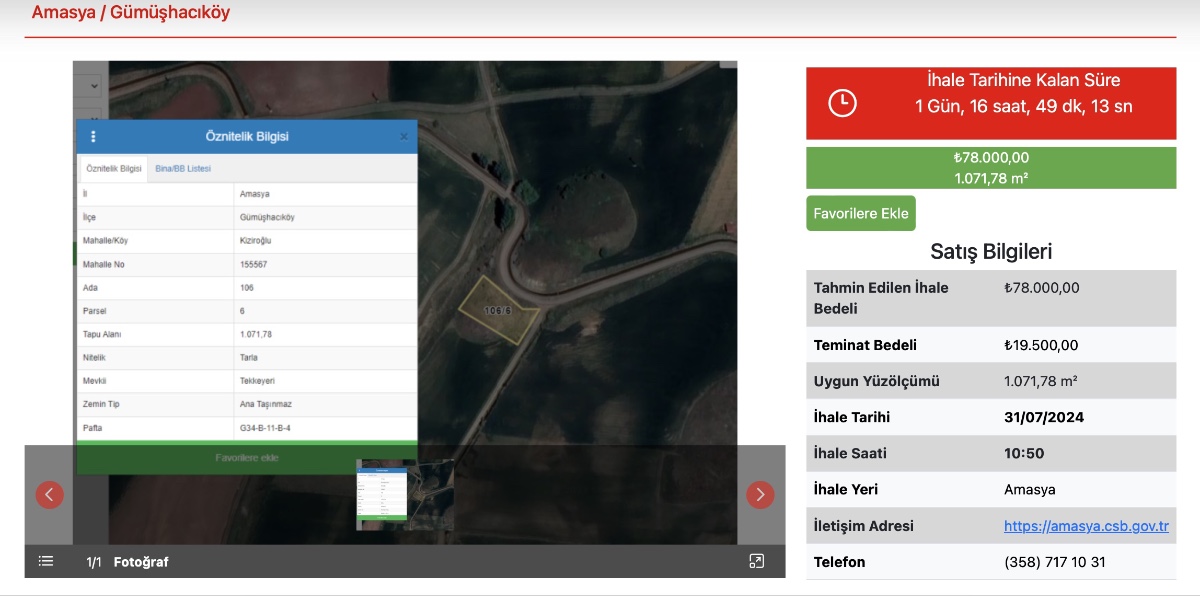Select the Öznitelik Bilgisi tab
Screen dimensions: 1200x596
(113, 169)
